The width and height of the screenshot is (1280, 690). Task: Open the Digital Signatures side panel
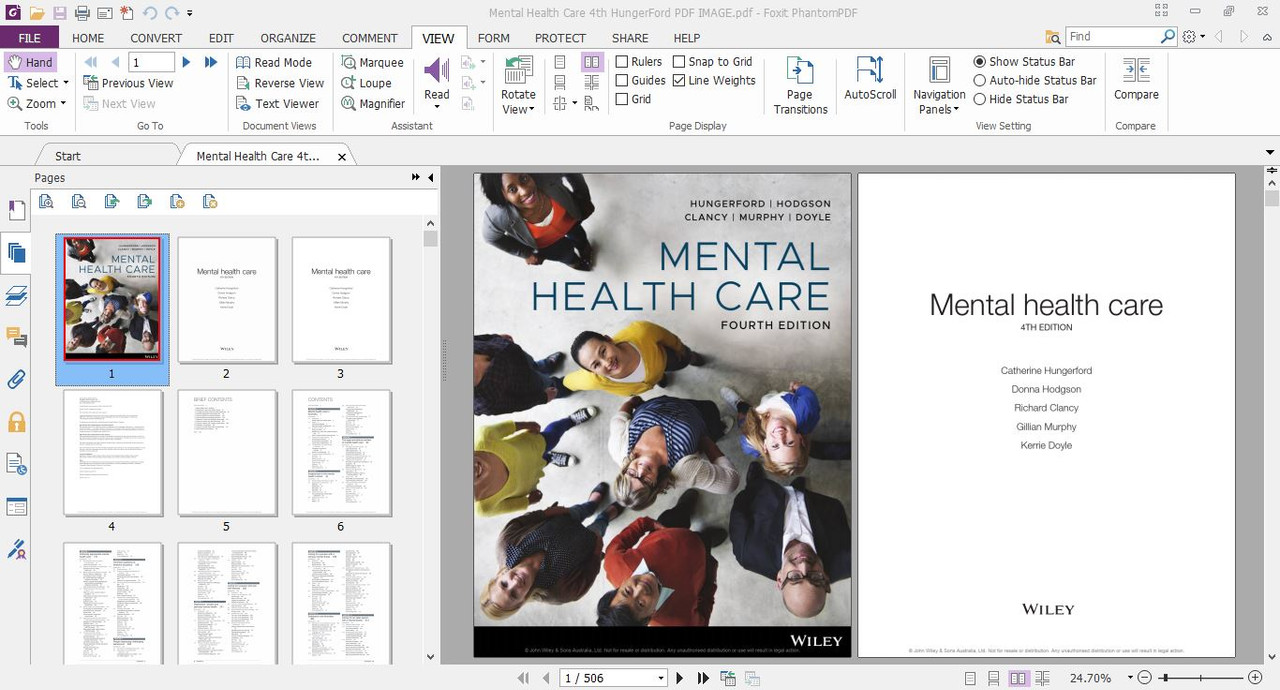point(16,549)
